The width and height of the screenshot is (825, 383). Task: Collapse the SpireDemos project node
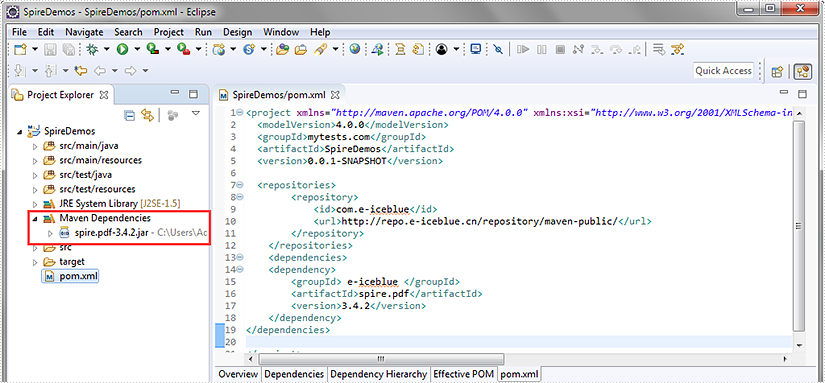click(20, 132)
